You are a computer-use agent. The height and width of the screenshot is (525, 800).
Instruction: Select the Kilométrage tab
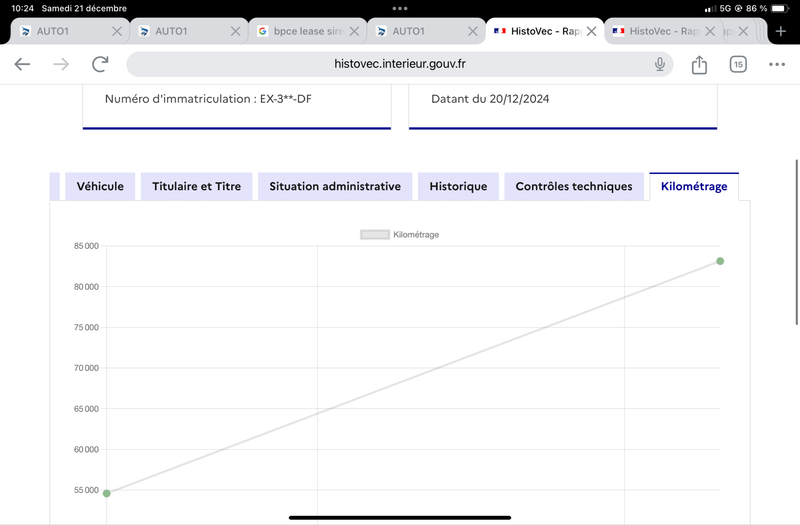pos(694,186)
